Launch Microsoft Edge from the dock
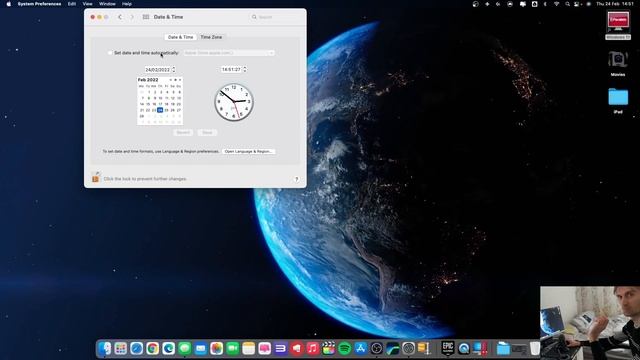 (x=169, y=348)
